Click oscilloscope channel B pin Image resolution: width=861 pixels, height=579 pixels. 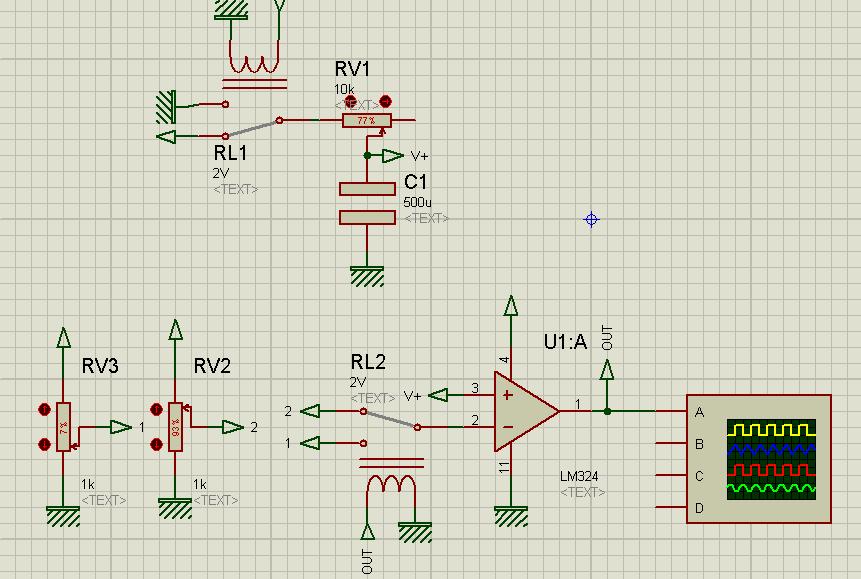pos(671,443)
